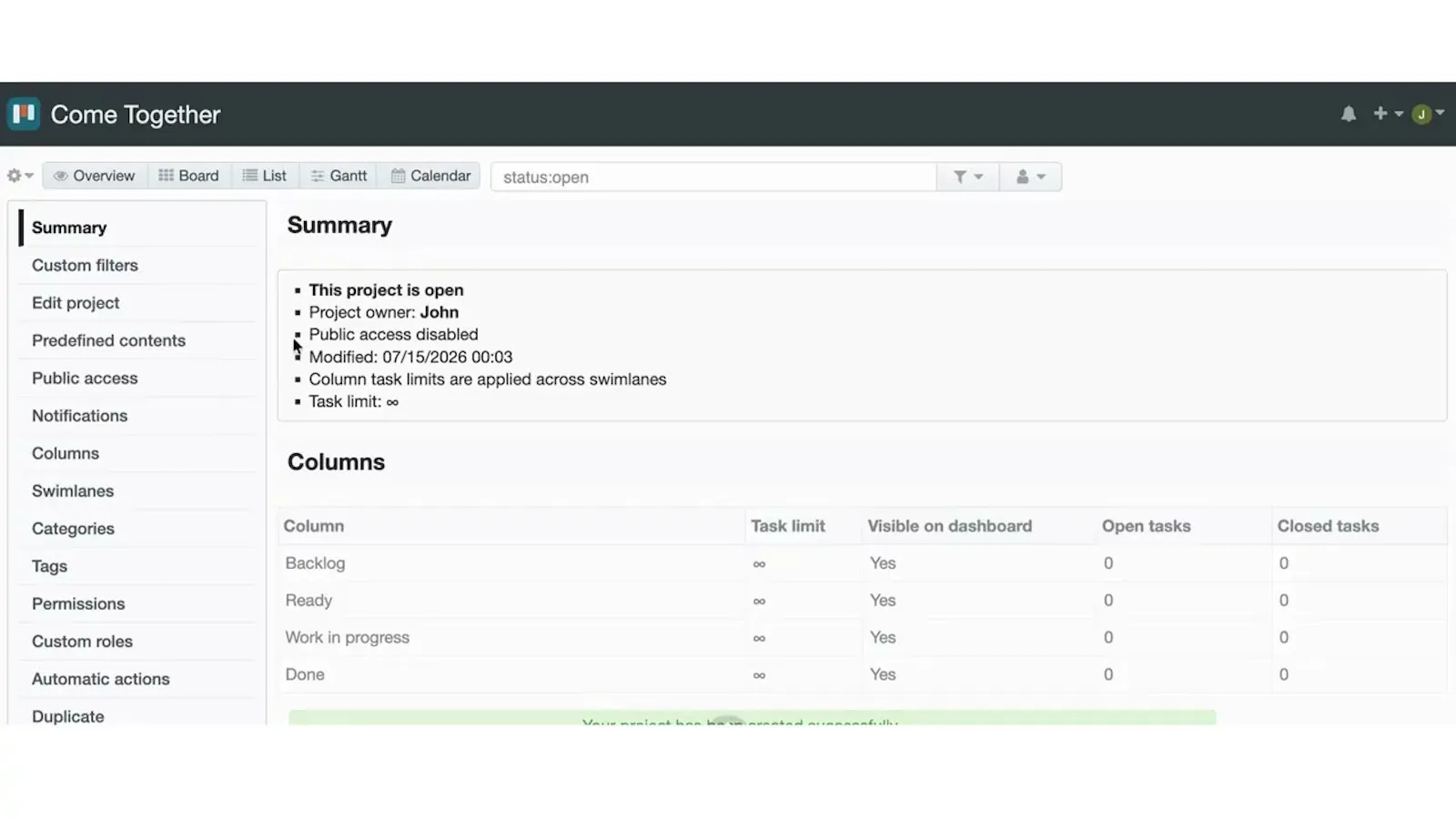Click Yes in the Backlog row
This screenshot has height=819, width=1456.
click(x=882, y=563)
